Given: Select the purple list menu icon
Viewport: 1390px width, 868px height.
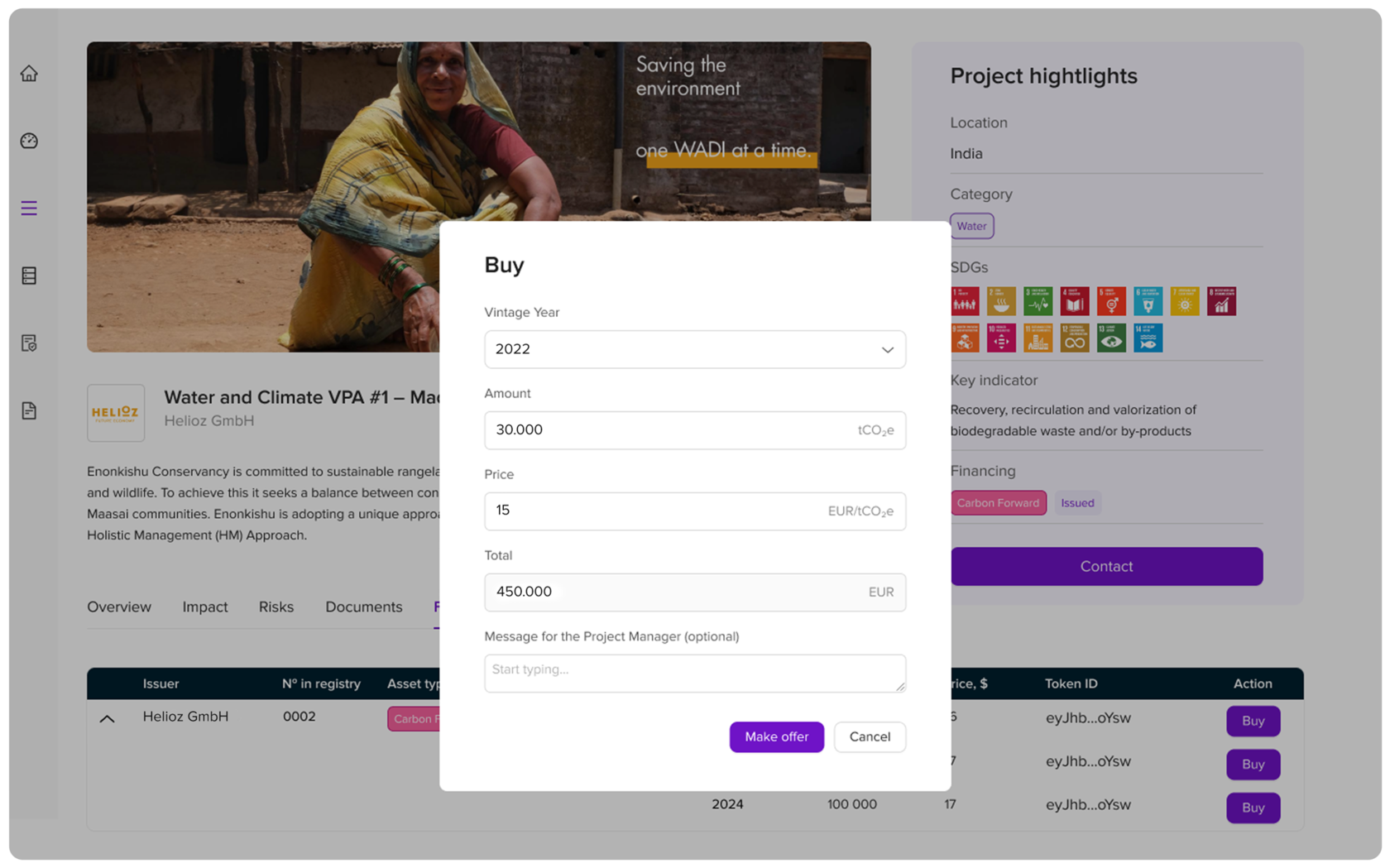Looking at the screenshot, I should [29, 208].
